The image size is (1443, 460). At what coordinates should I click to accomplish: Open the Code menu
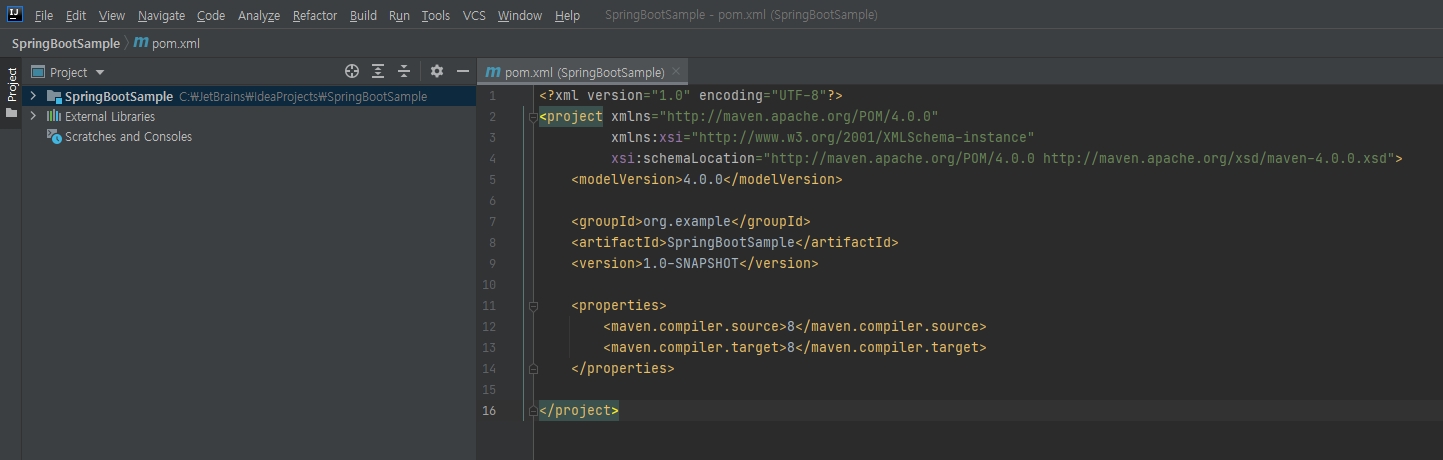point(211,16)
